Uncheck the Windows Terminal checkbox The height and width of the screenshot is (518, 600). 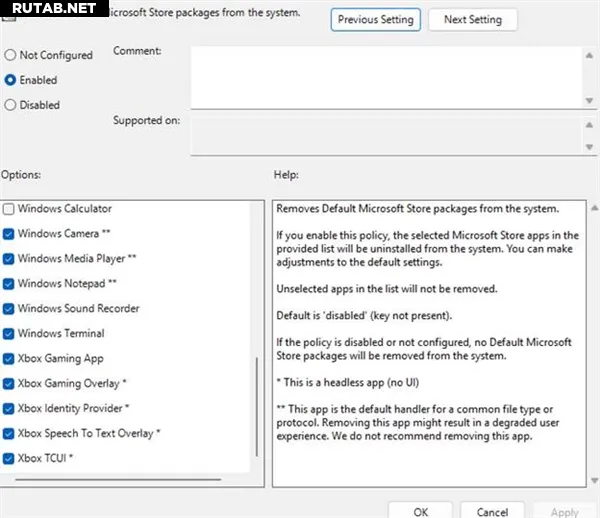point(8,334)
